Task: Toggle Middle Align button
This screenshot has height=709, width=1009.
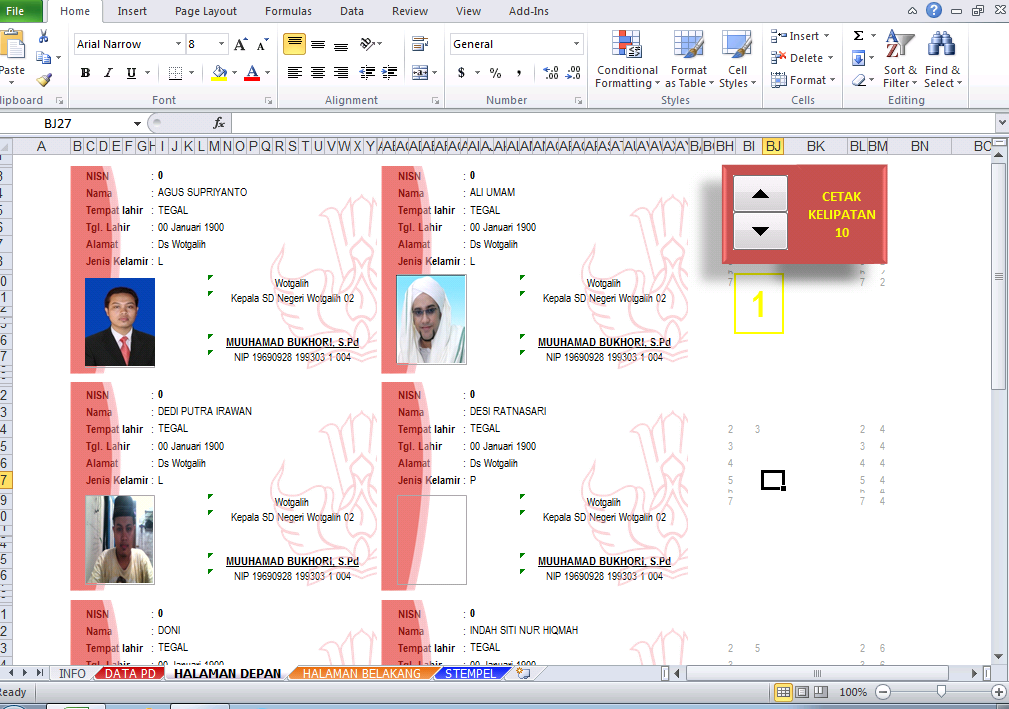Action: pos(318,44)
